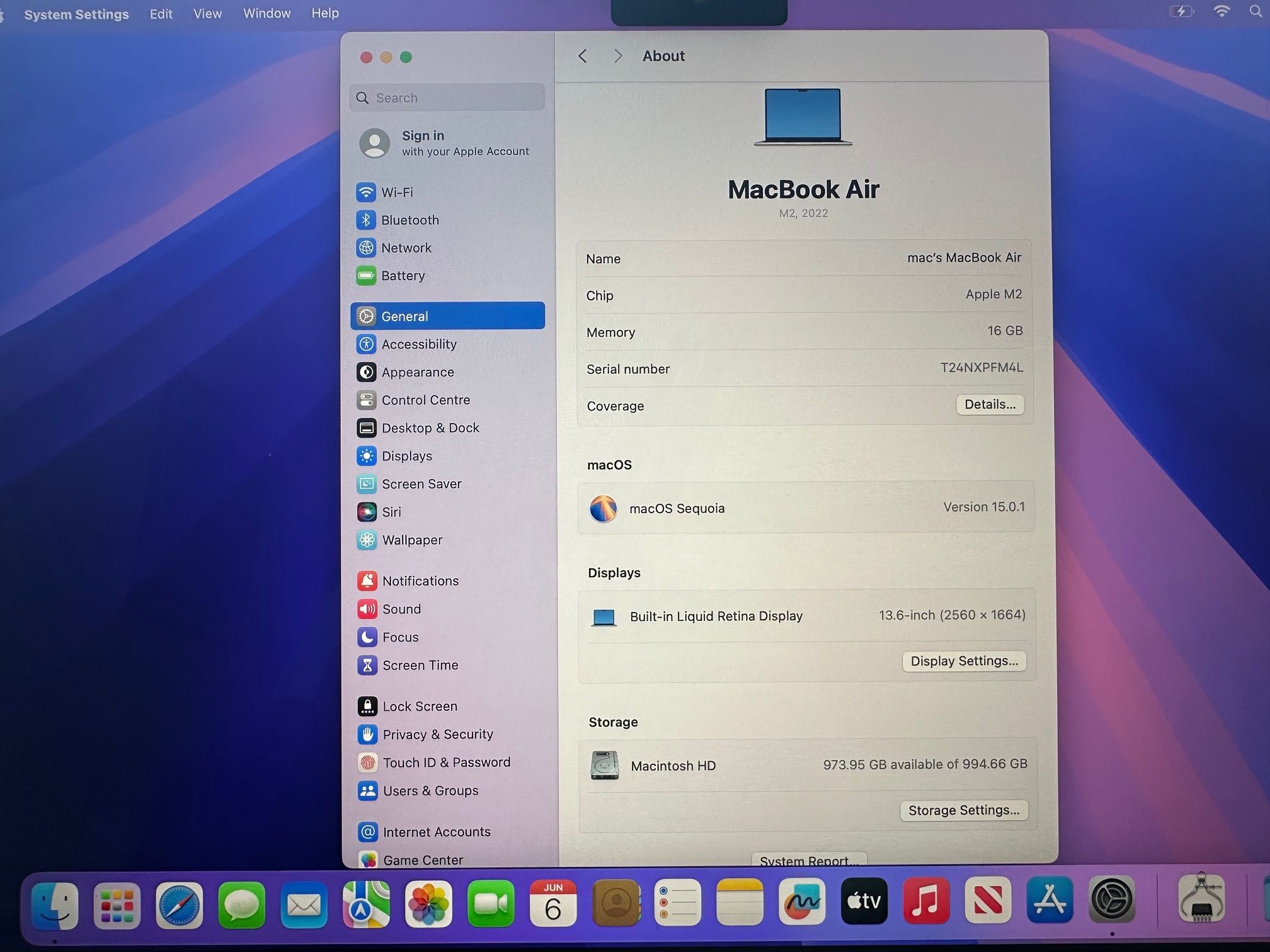Click Storage Settings button
This screenshot has height=952, width=1270.
964,810
